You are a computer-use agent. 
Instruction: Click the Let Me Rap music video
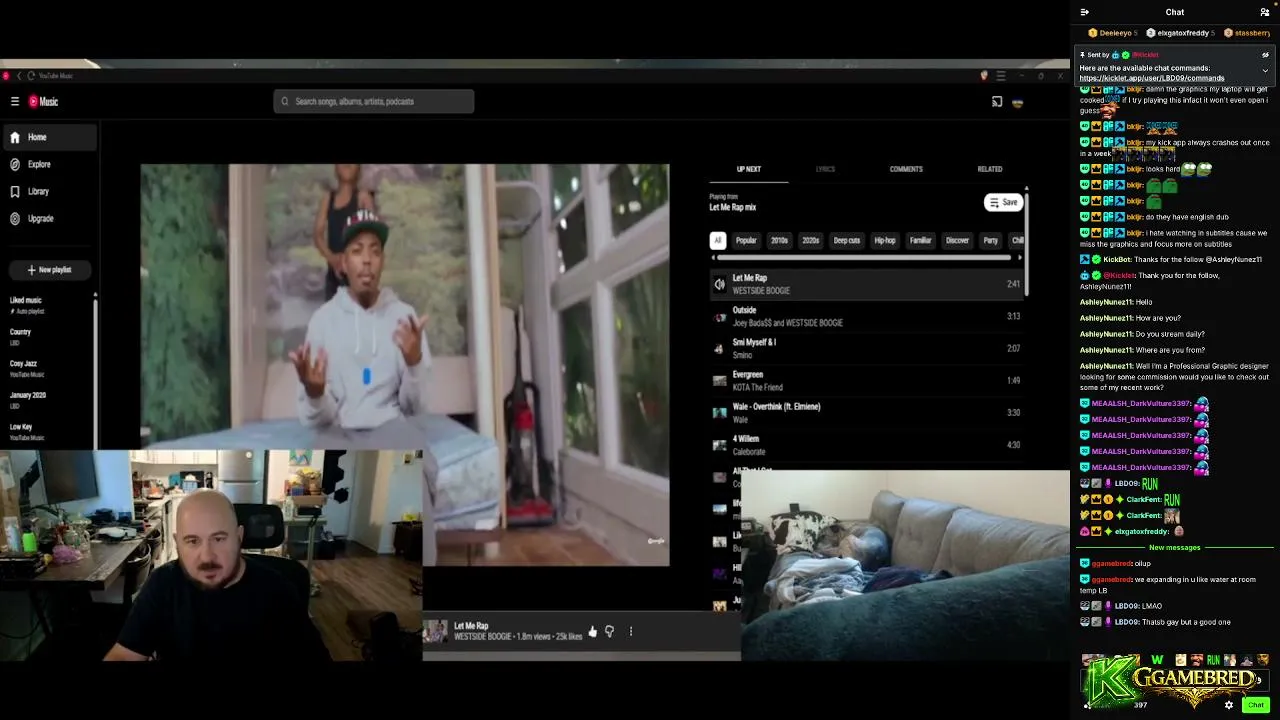(405, 365)
